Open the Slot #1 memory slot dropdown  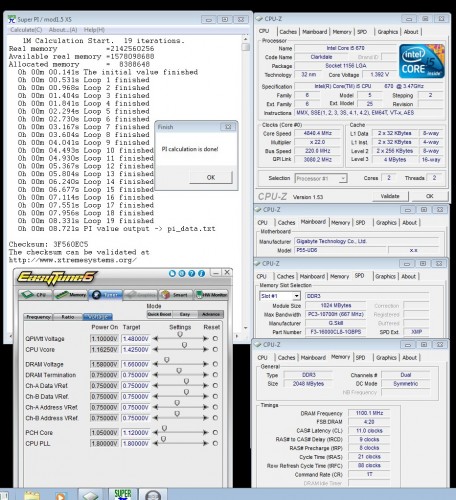pos(296,296)
